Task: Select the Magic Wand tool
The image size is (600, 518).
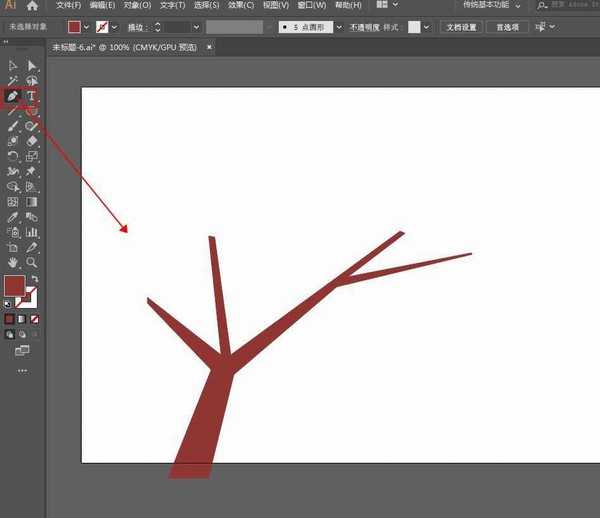Action: pyautogui.click(x=13, y=81)
